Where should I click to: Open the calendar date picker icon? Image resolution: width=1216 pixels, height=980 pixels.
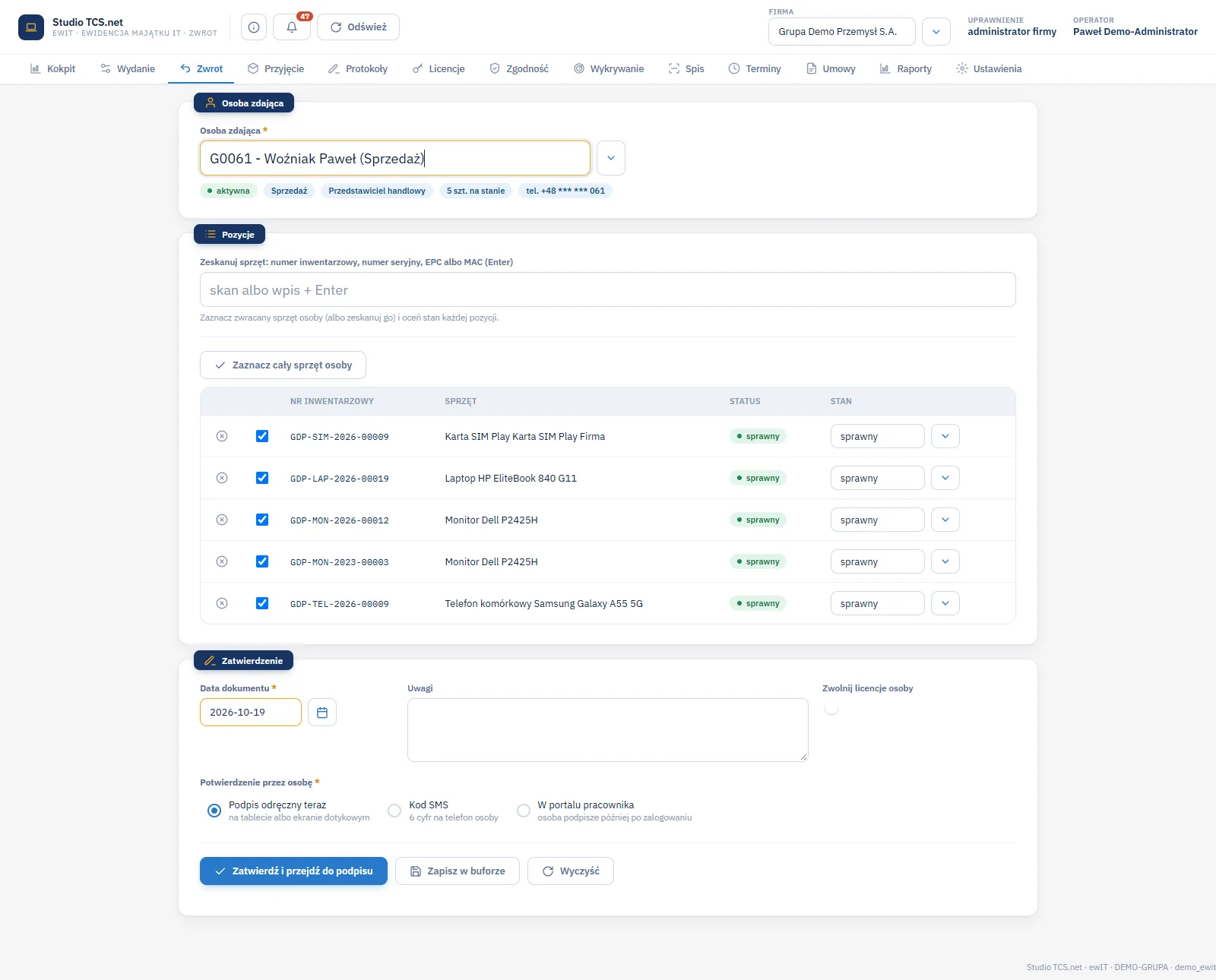click(x=322, y=713)
